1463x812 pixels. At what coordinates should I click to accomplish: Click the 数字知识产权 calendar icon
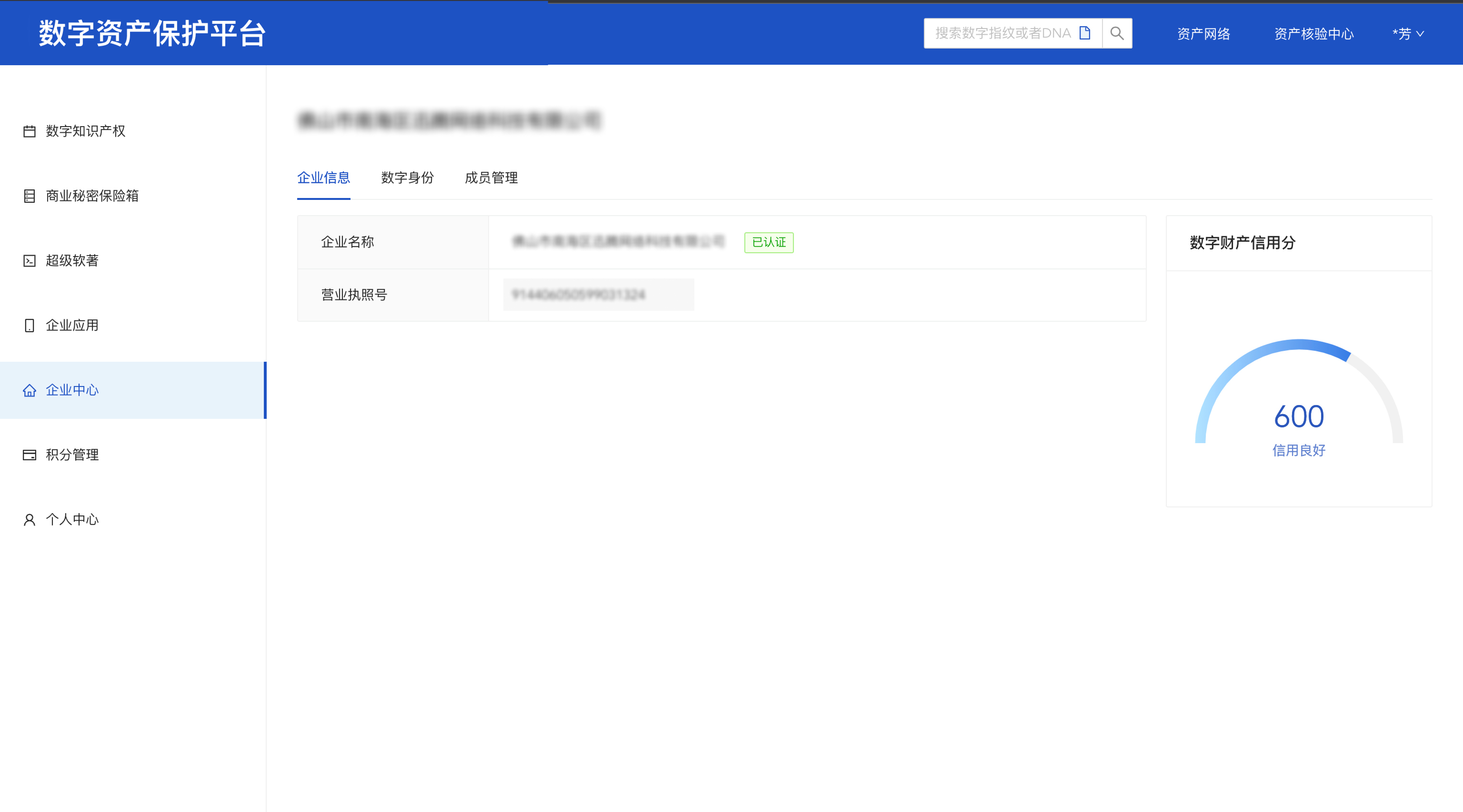pyautogui.click(x=30, y=131)
